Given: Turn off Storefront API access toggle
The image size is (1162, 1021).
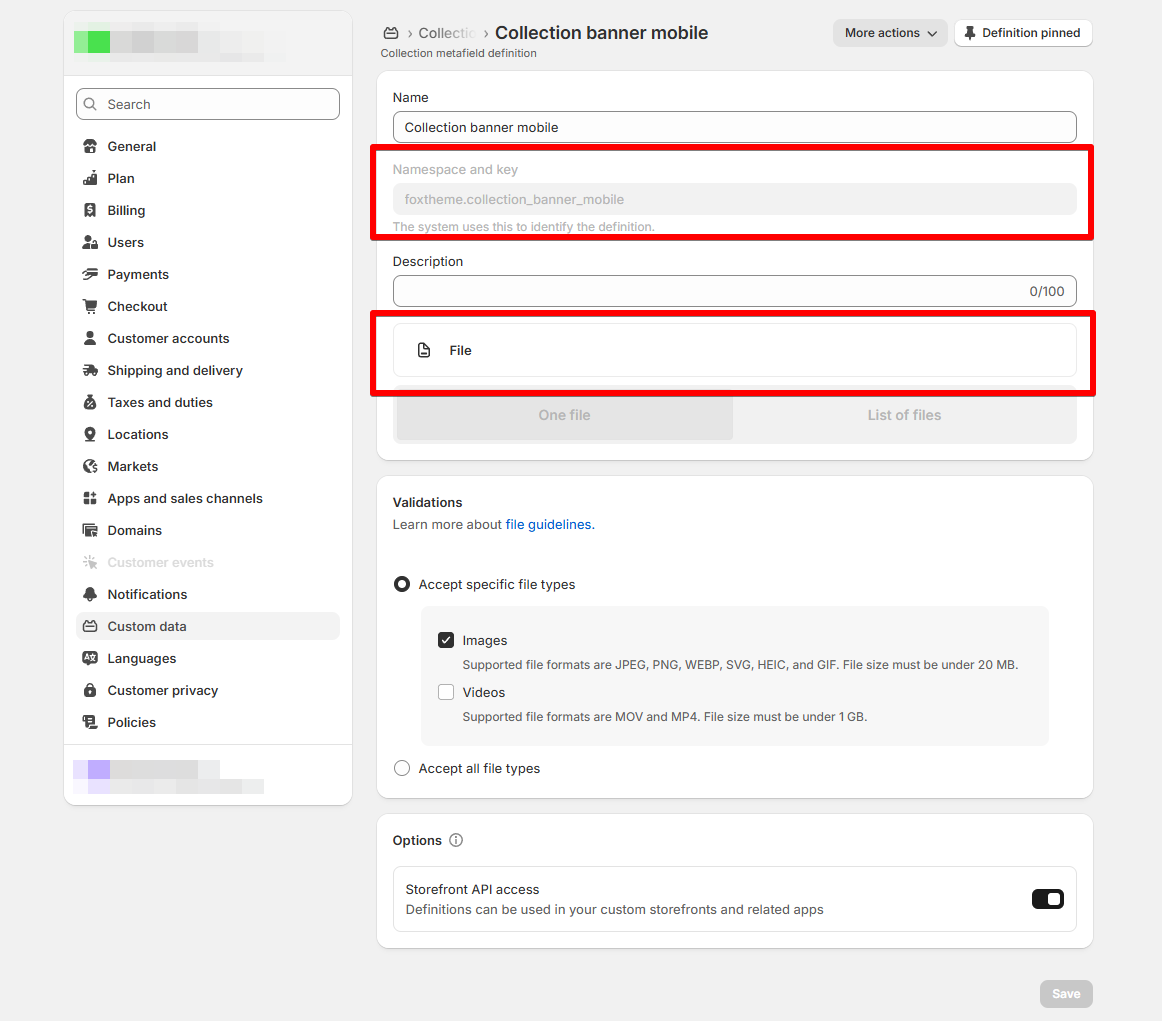Looking at the screenshot, I should 1047,899.
